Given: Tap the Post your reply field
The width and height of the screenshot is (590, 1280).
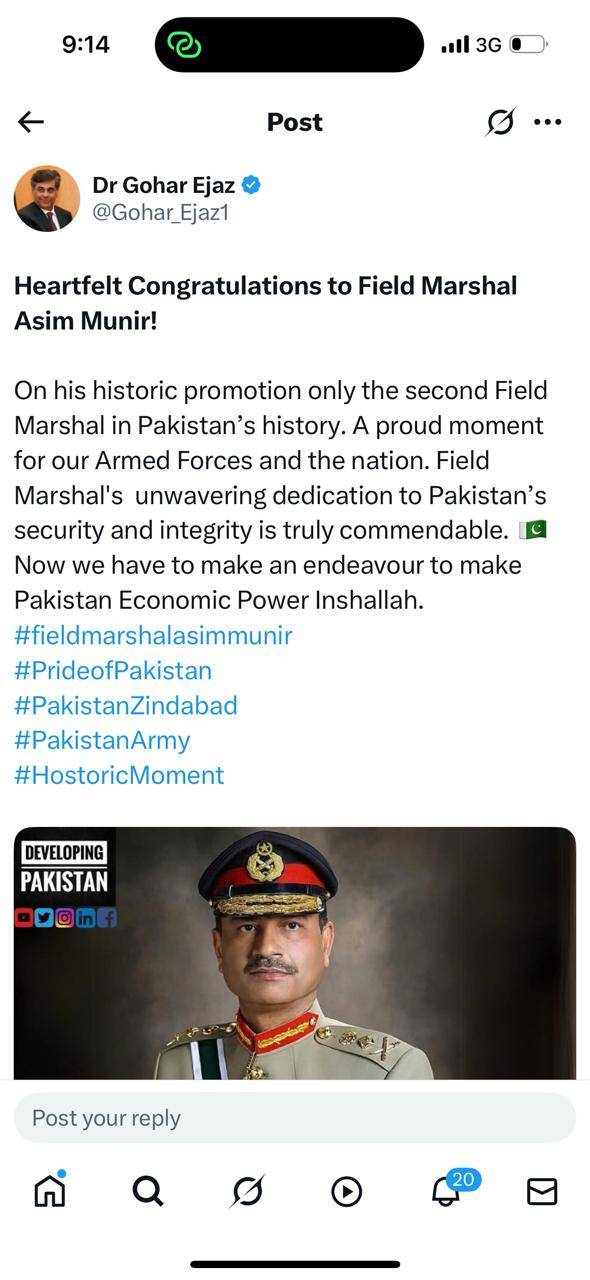Looking at the screenshot, I should click(x=295, y=1118).
